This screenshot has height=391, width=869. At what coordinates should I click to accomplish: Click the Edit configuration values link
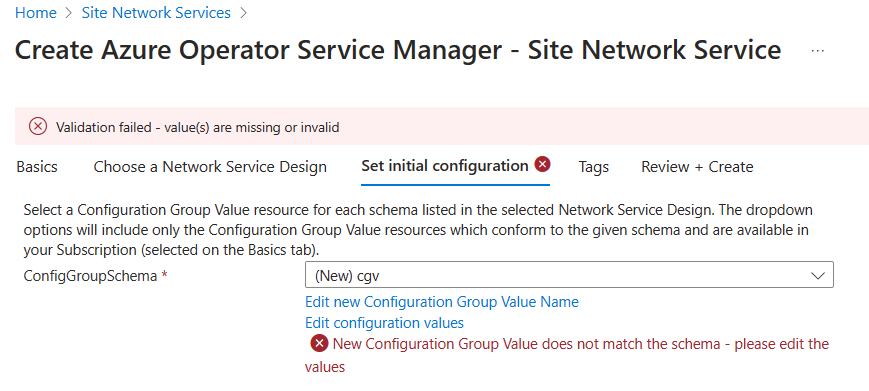pyautogui.click(x=385, y=323)
